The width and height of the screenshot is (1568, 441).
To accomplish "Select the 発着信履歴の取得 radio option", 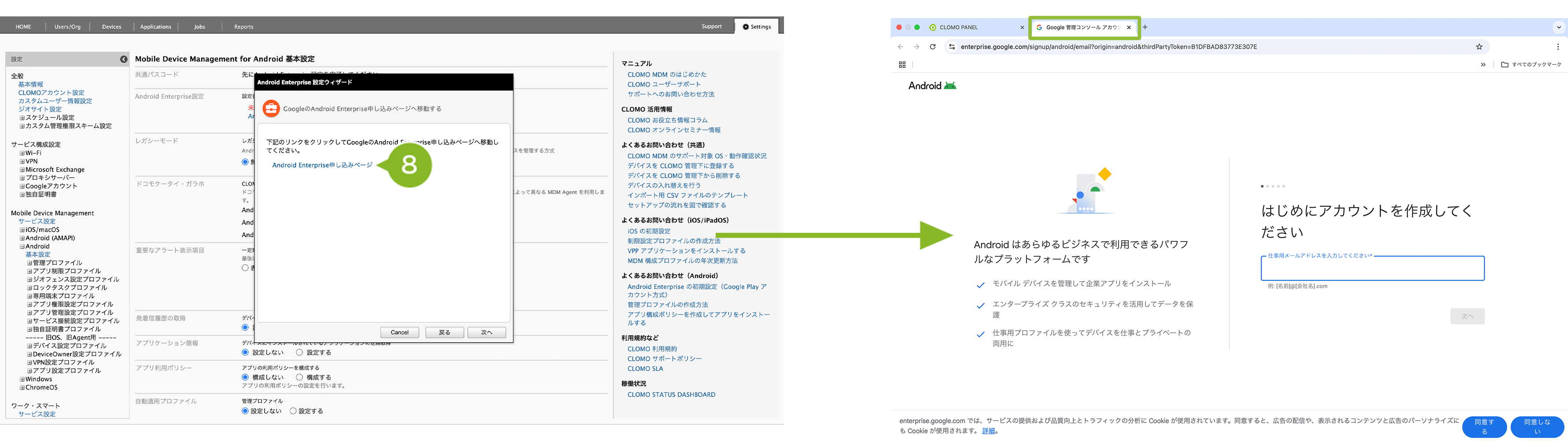I will coord(245,328).
